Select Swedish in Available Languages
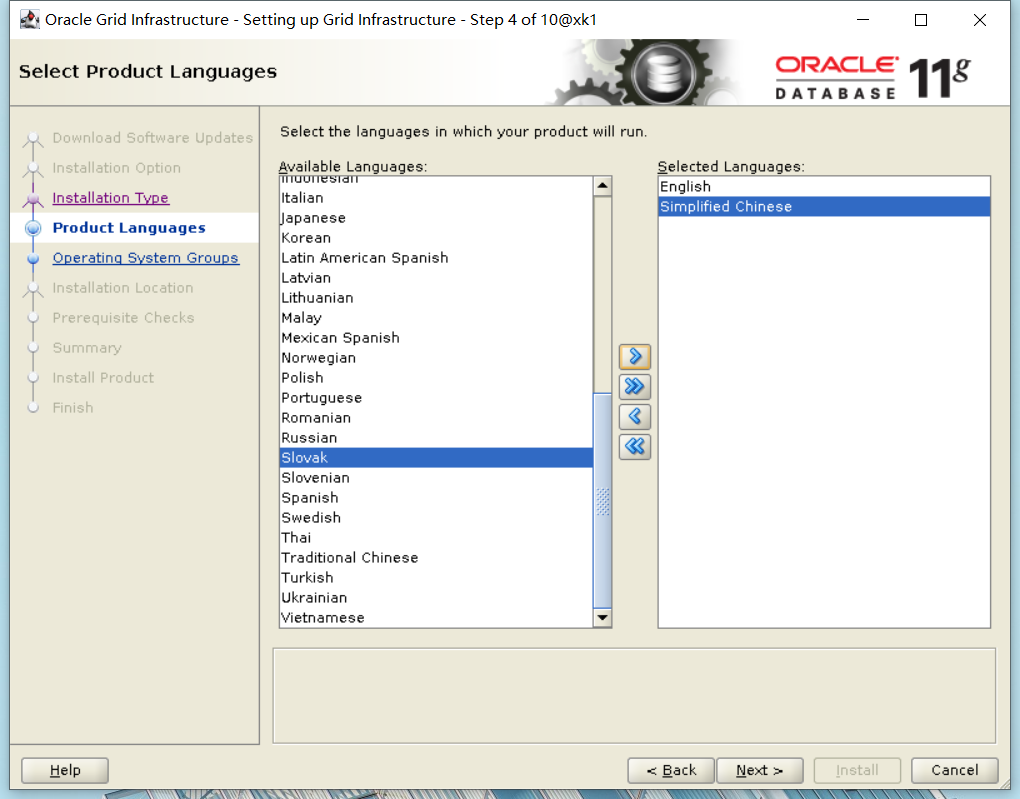1020x799 pixels. [436, 518]
